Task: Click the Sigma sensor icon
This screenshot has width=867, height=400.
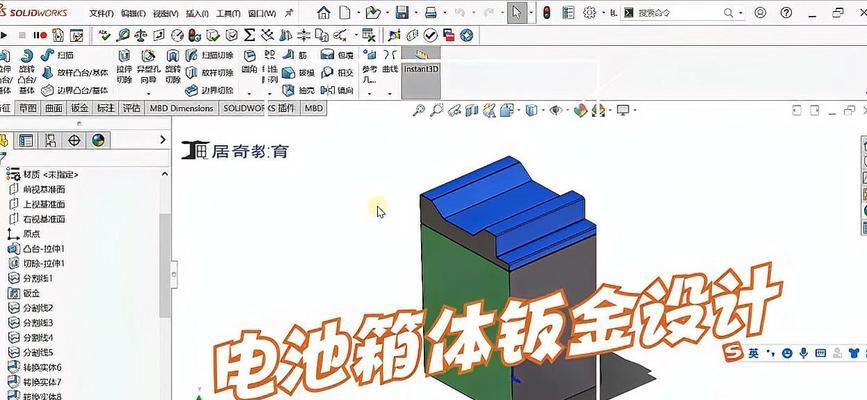Action: click(x=249, y=36)
